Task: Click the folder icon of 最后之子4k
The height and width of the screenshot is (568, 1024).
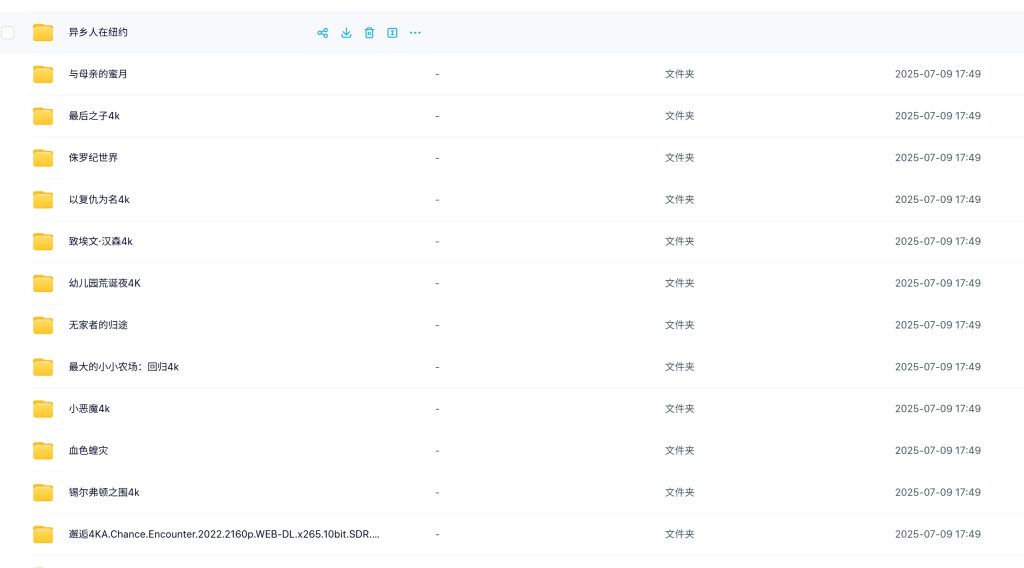Action: (43, 116)
